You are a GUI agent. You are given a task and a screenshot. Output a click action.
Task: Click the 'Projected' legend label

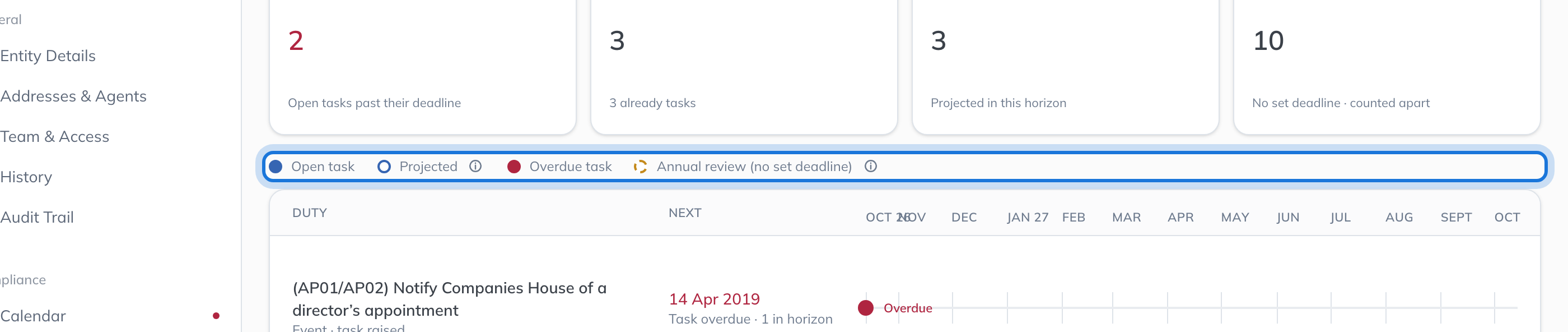pos(428,167)
